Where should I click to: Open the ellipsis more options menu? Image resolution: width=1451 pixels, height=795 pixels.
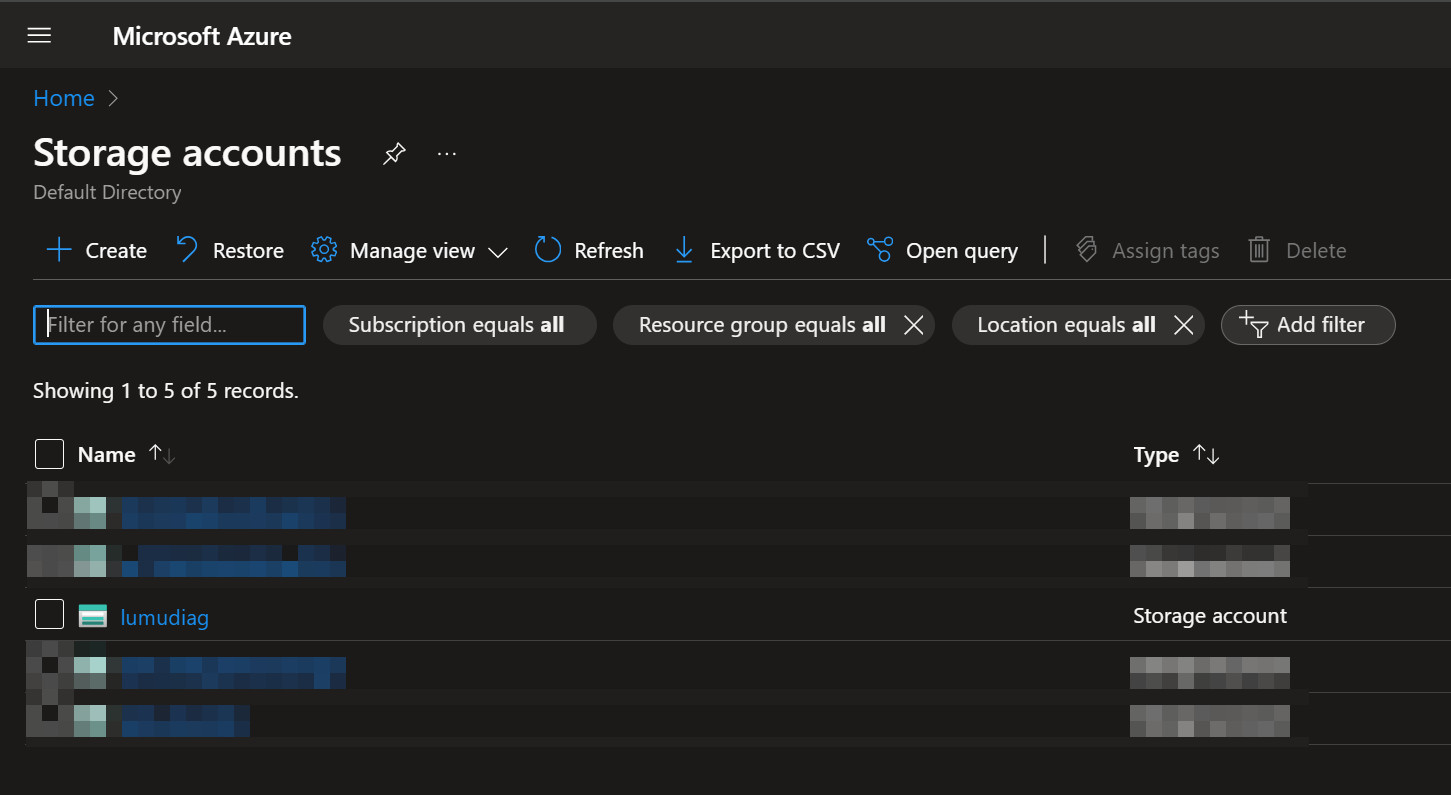(x=447, y=154)
